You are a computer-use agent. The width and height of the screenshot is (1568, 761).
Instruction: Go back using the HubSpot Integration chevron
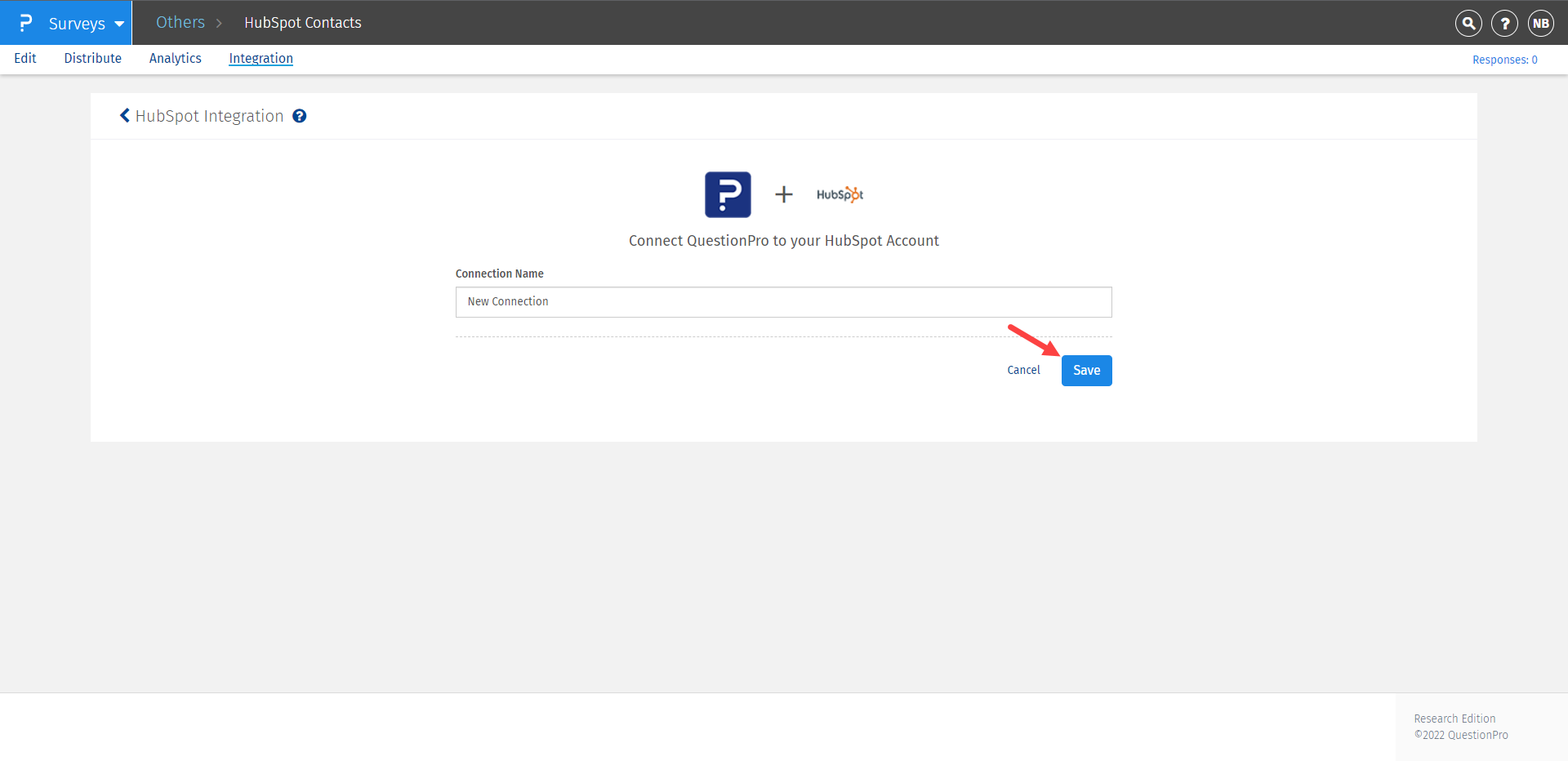click(x=125, y=116)
